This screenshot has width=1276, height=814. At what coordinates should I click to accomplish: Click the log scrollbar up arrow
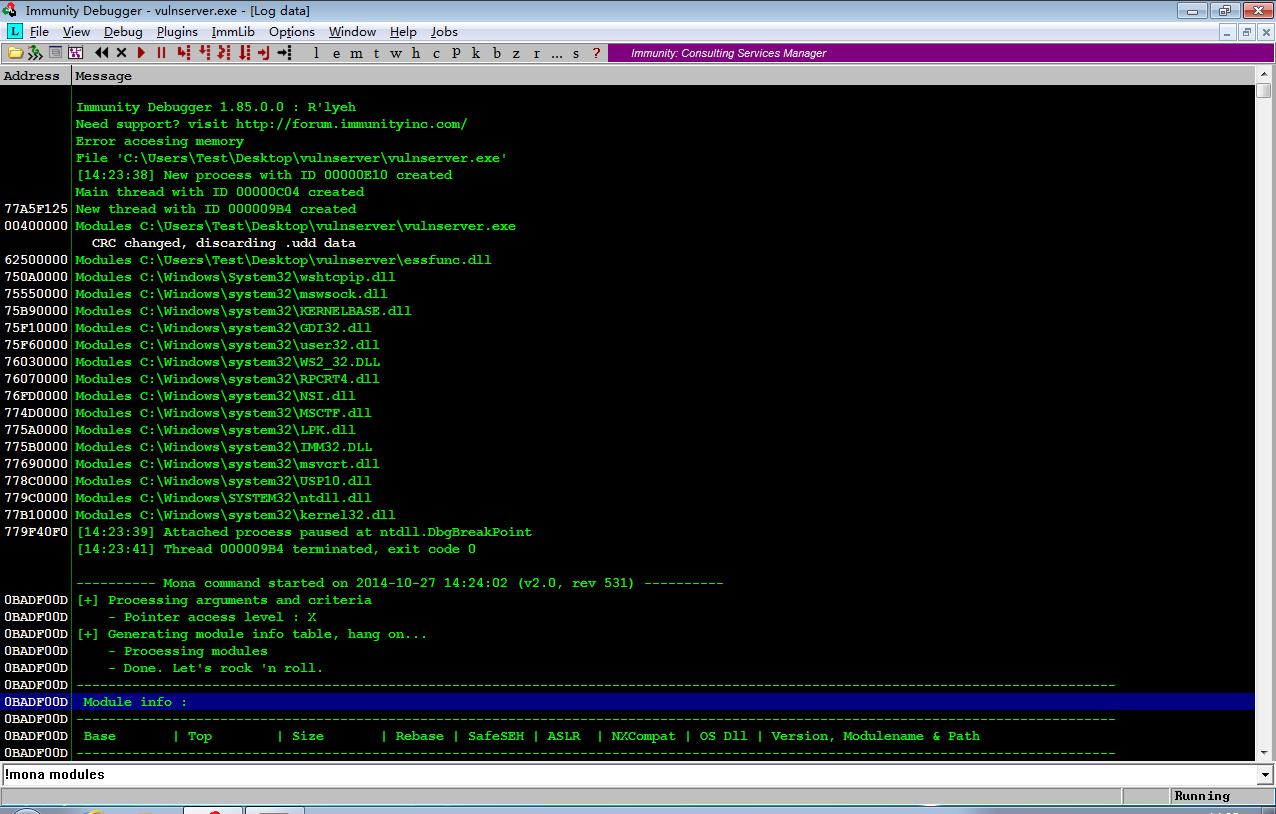1264,76
